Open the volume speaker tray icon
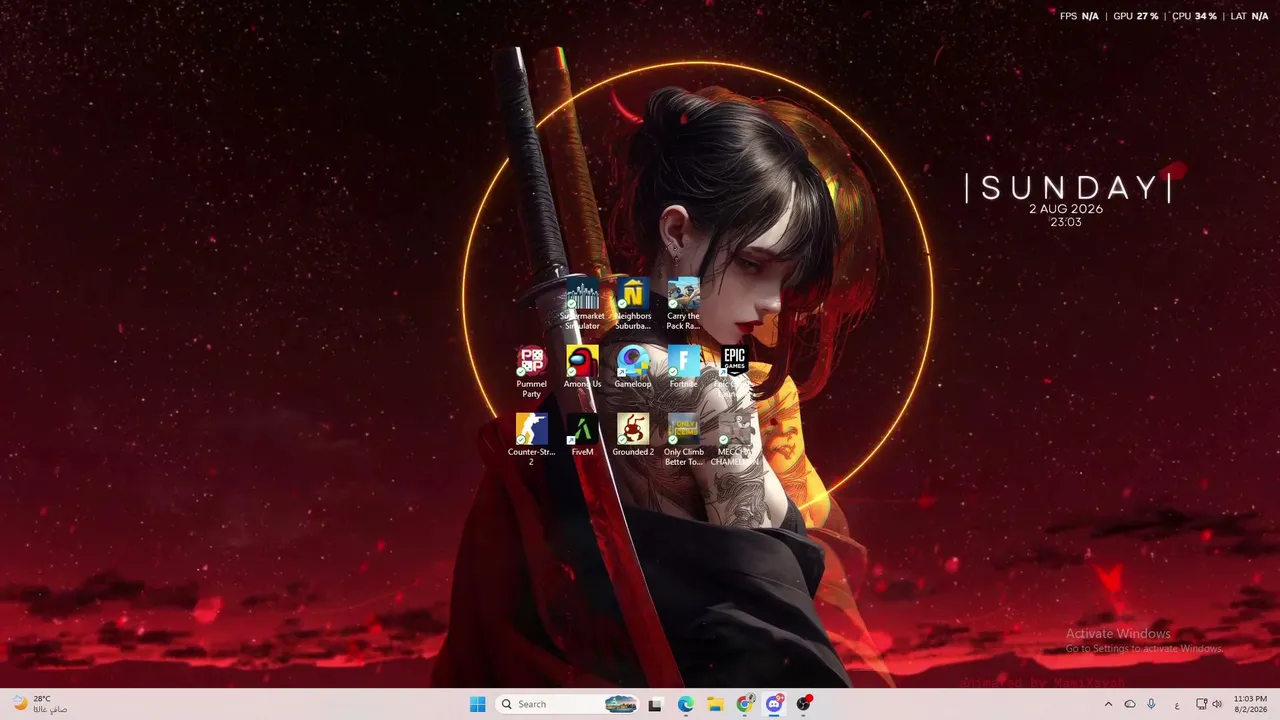The height and width of the screenshot is (720, 1280). [x=1217, y=704]
